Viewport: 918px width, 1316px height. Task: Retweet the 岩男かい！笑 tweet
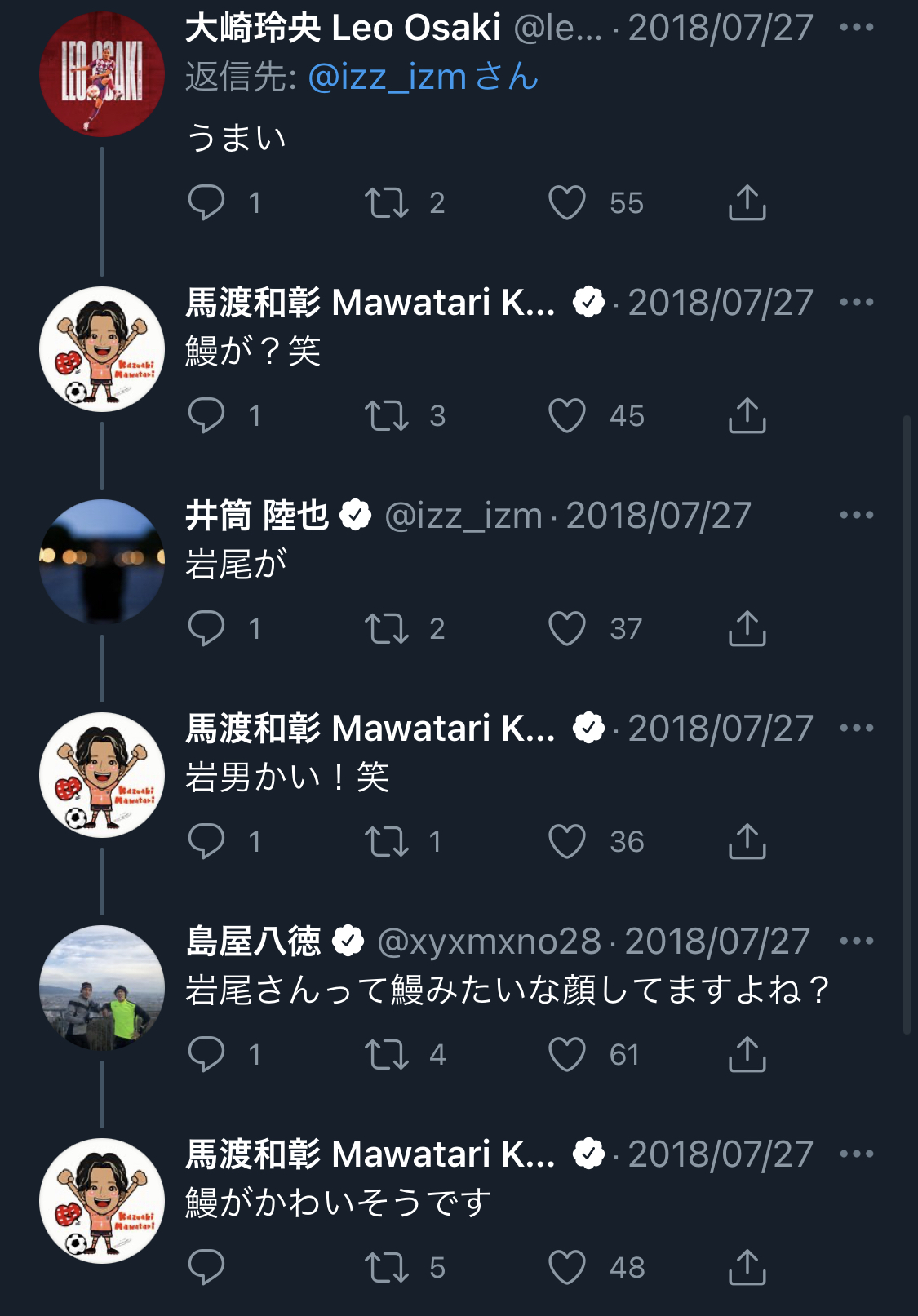[x=386, y=842]
